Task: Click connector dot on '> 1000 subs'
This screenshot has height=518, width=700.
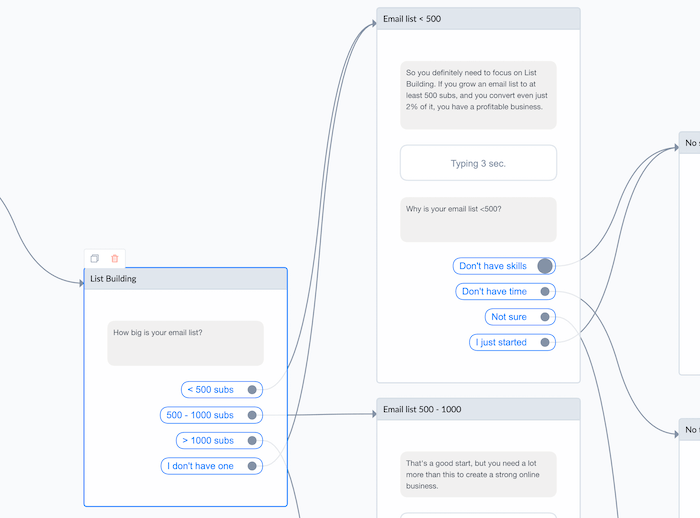Action: 252,440
